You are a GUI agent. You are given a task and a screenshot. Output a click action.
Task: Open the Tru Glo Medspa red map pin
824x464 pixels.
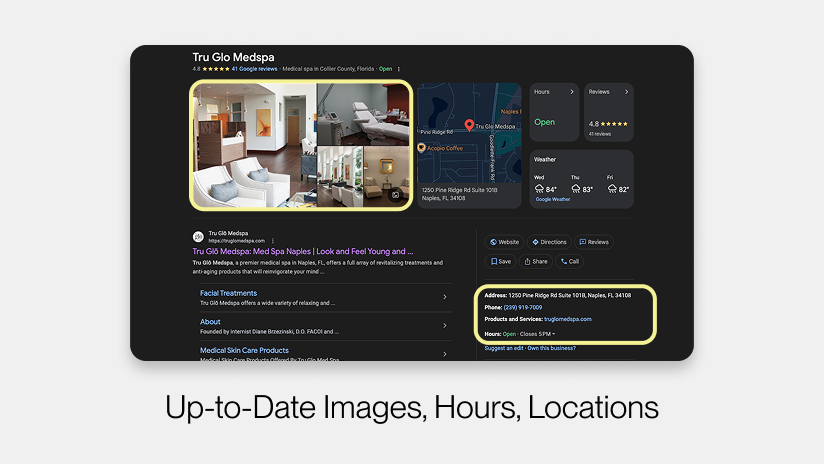pos(469,125)
